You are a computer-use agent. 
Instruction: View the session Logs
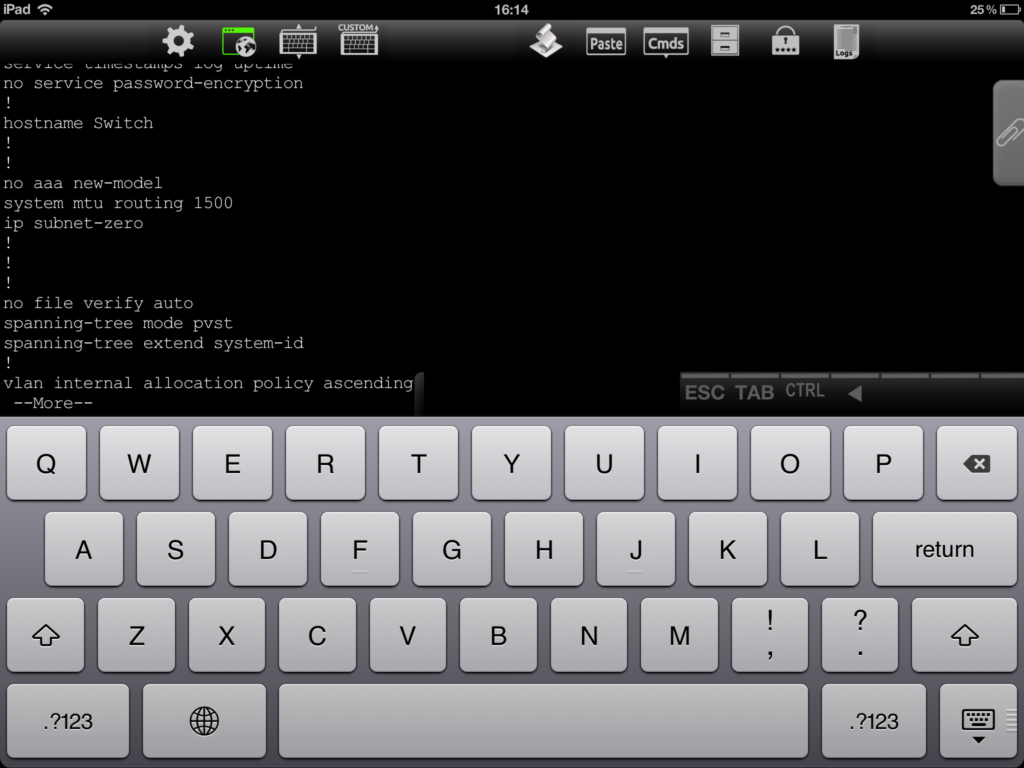tap(845, 42)
